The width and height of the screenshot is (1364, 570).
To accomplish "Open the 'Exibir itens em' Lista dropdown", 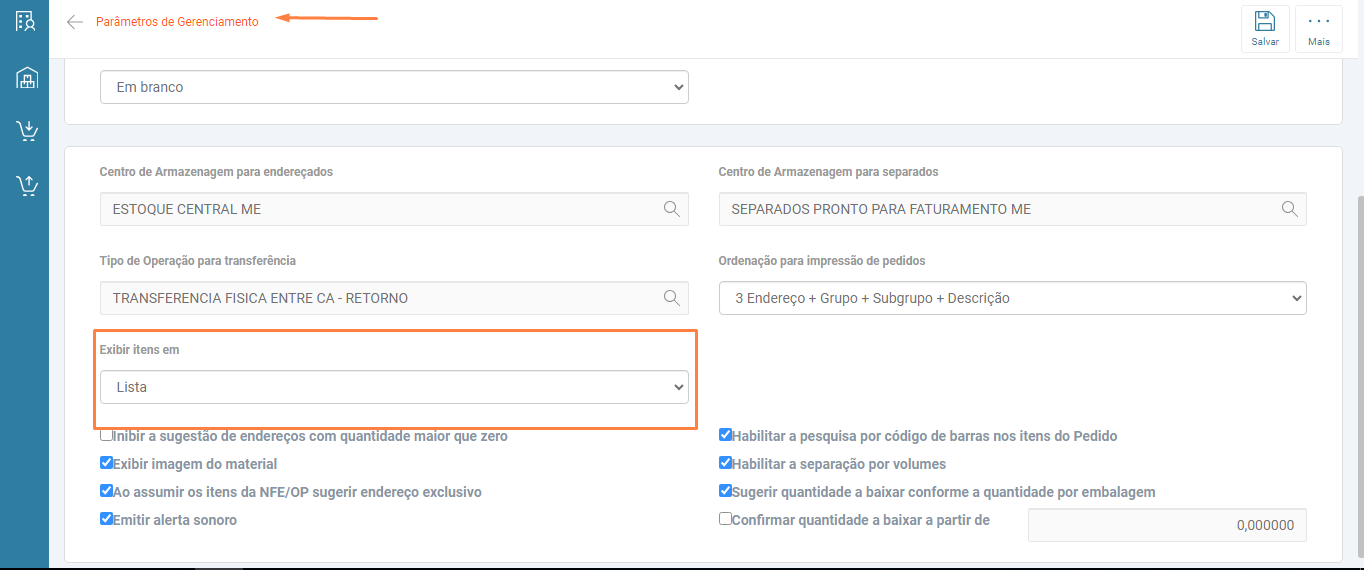I will (394, 387).
